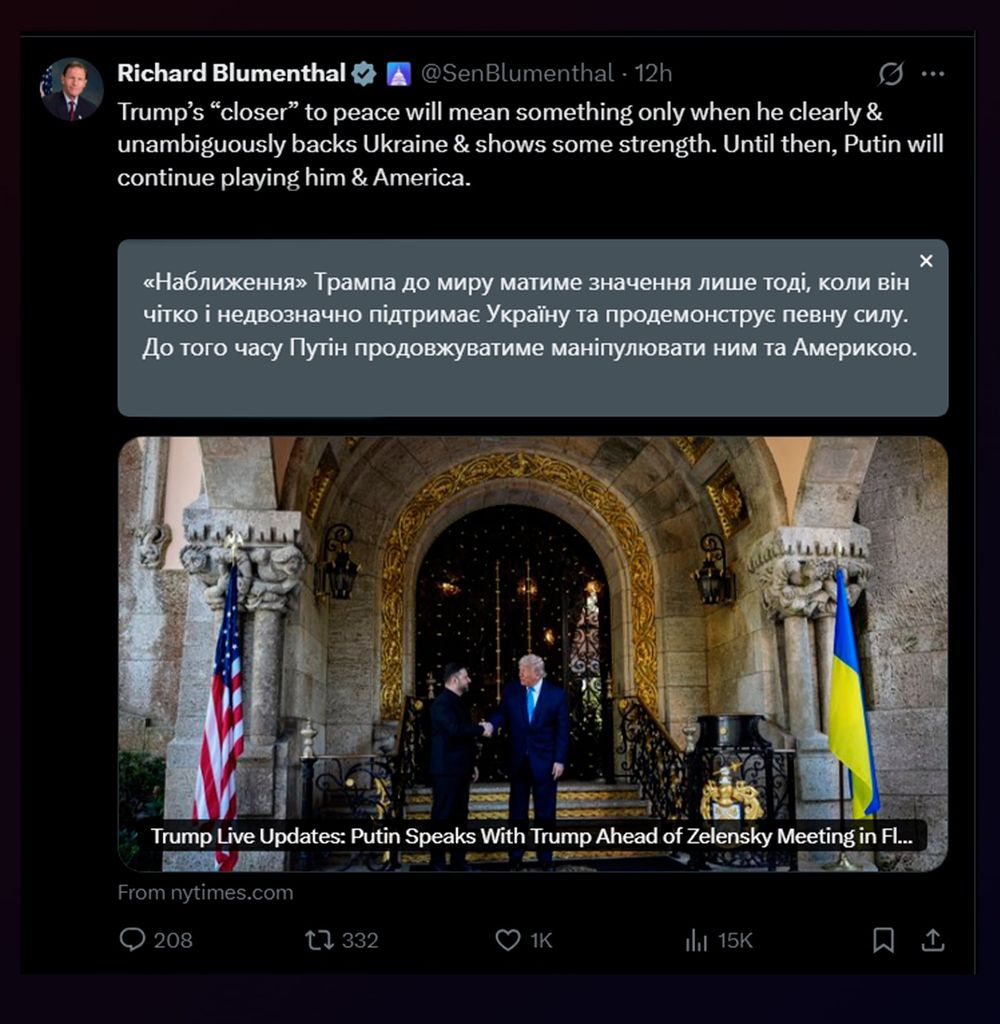Image resolution: width=1000 pixels, height=1024 pixels.
Task: Open the Grok explain-post icon
Action: [x=890, y=74]
